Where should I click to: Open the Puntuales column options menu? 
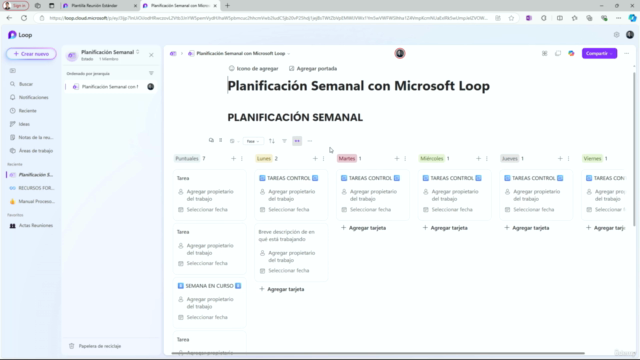point(242,158)
